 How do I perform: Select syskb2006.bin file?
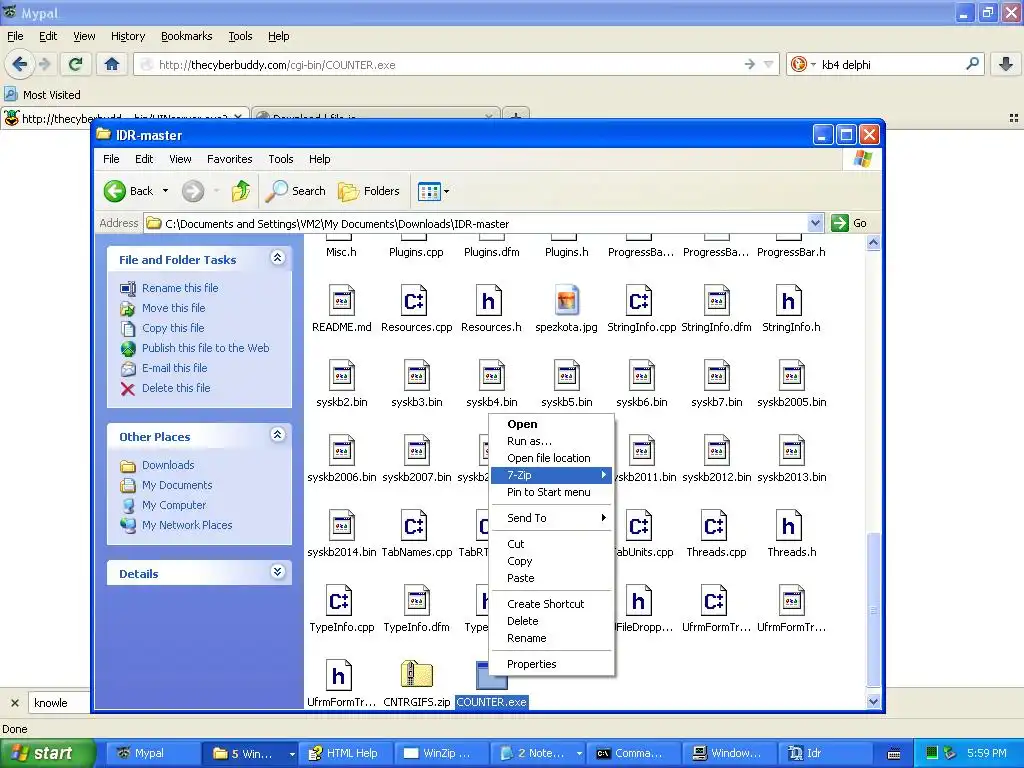(x=342, y=459)
